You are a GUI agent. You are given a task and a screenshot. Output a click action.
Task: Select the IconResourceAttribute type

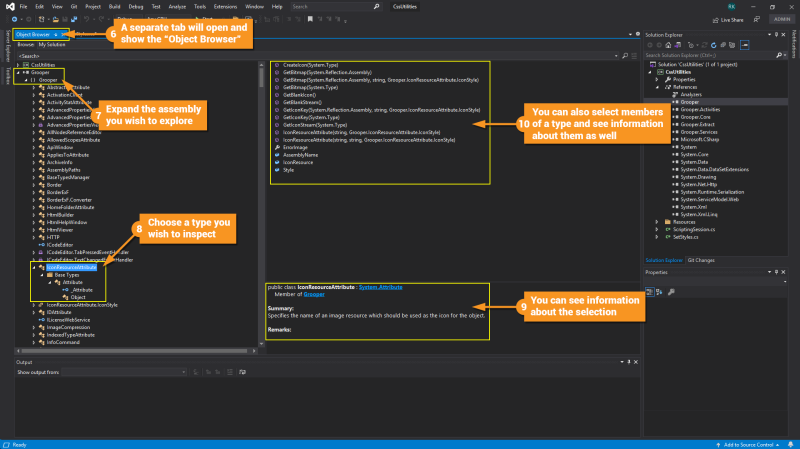[71, 268]
